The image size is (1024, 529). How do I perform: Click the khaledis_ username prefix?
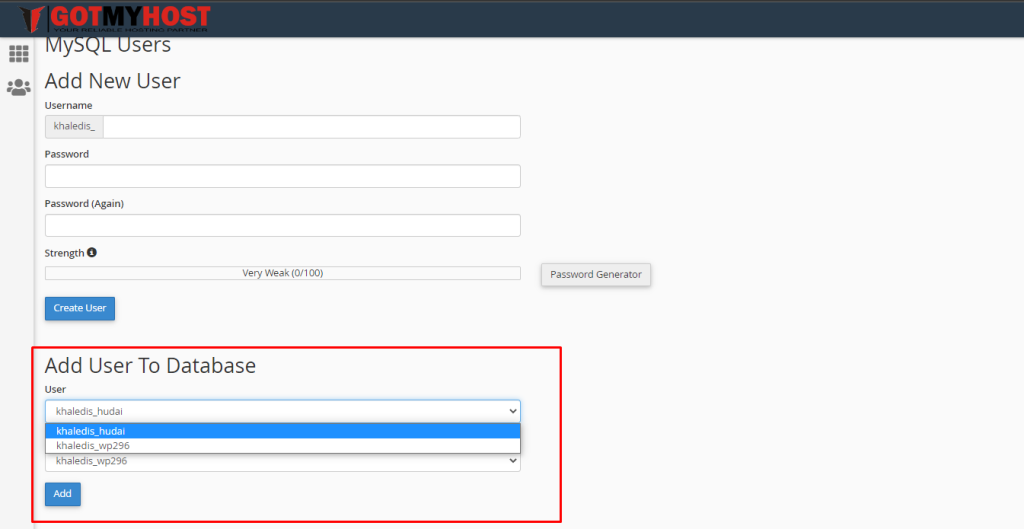[74, 127]
